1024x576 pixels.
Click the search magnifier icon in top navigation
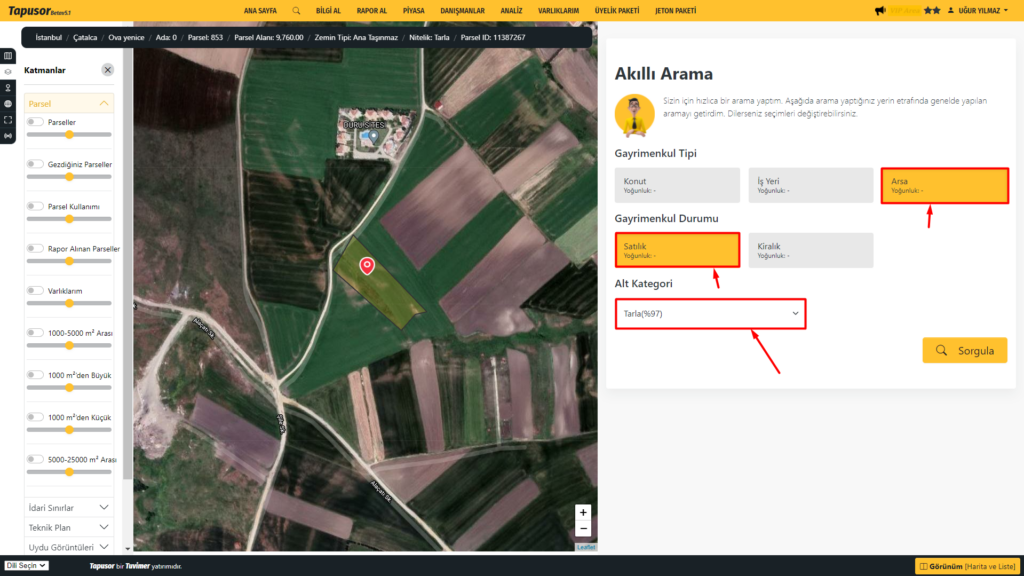296,10
